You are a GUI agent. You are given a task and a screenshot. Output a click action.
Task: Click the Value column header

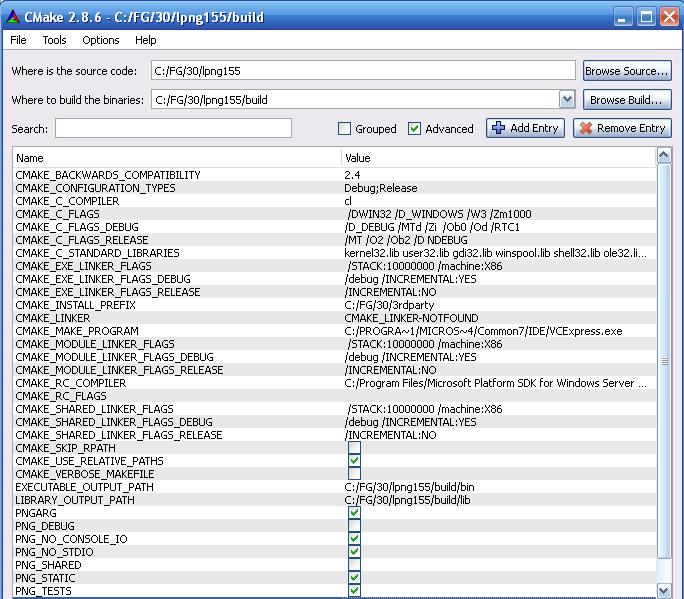498,158
